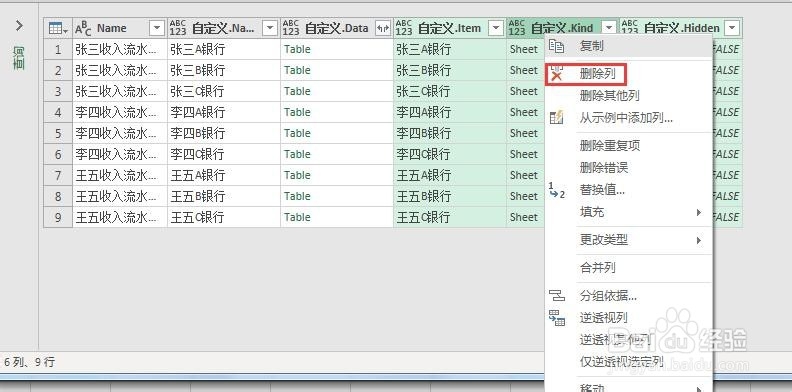The image size is (792, 392).
Task: Click the 查询 pane label
Action: [19, 59]
